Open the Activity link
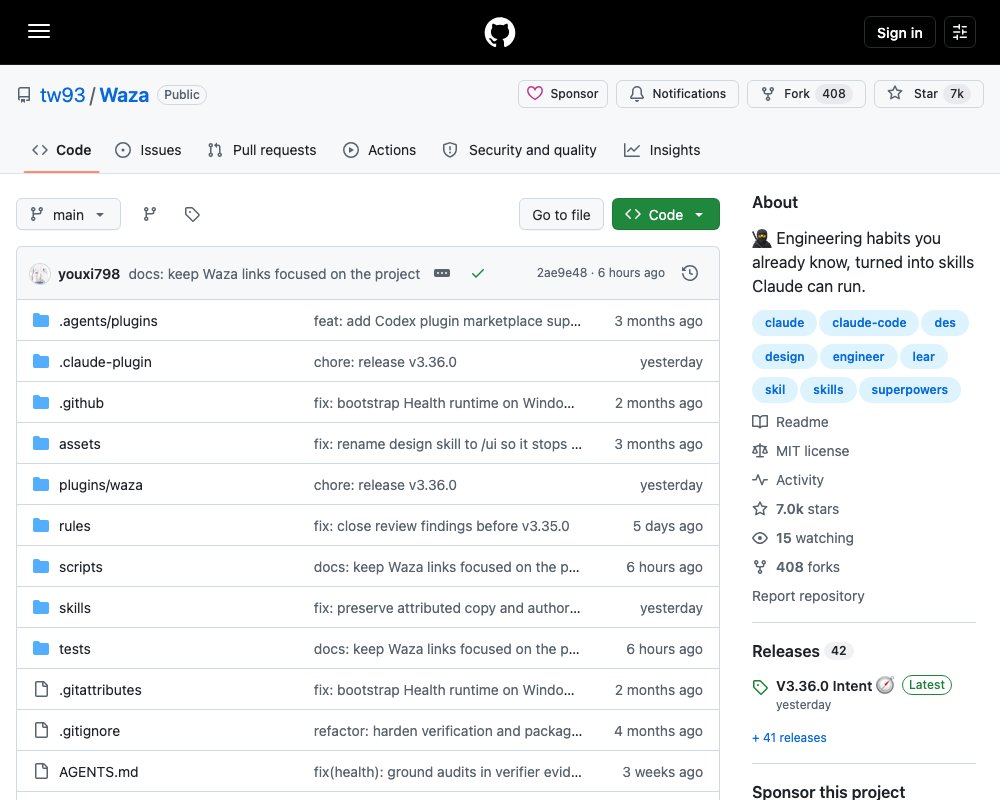The height and width of the screenshot is (800, 1000). point(788,480)
